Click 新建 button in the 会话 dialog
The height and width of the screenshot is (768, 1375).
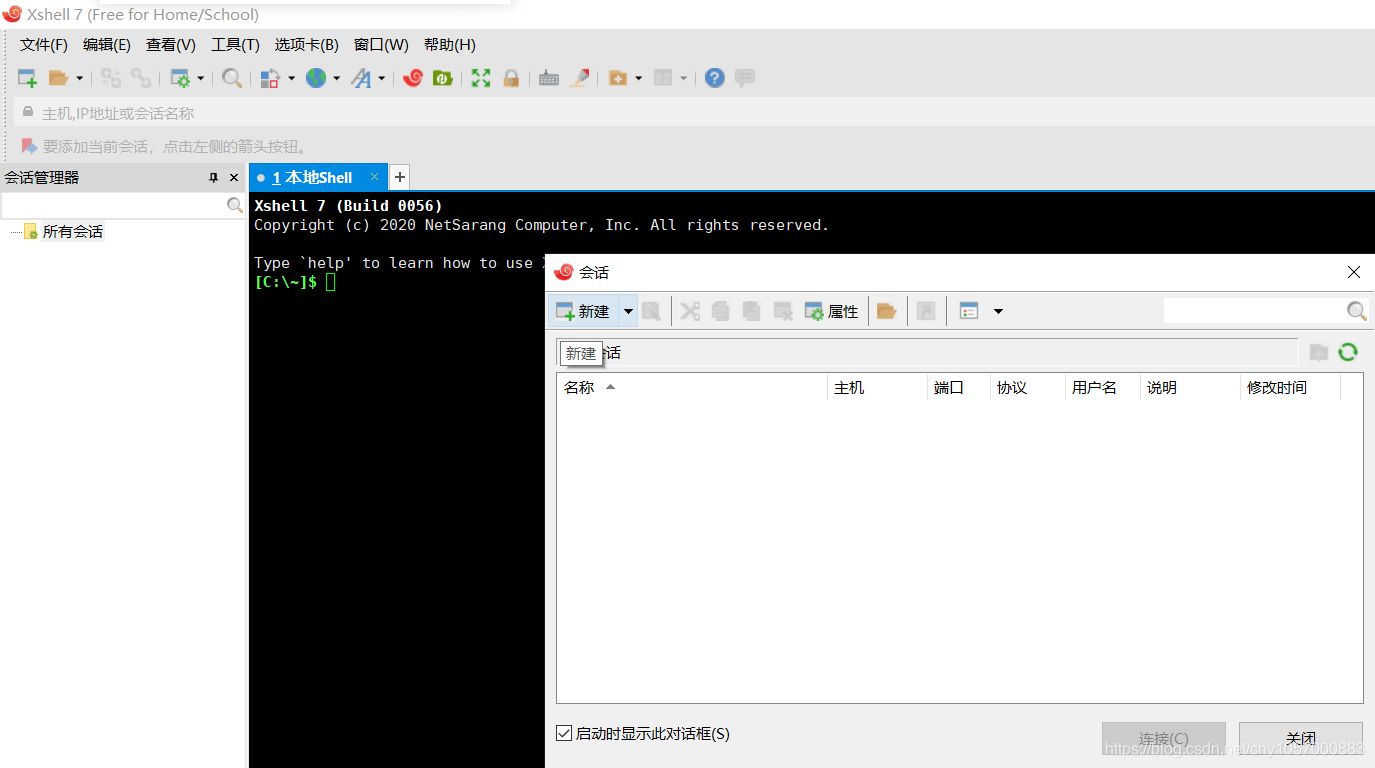(x=583, y=311)
